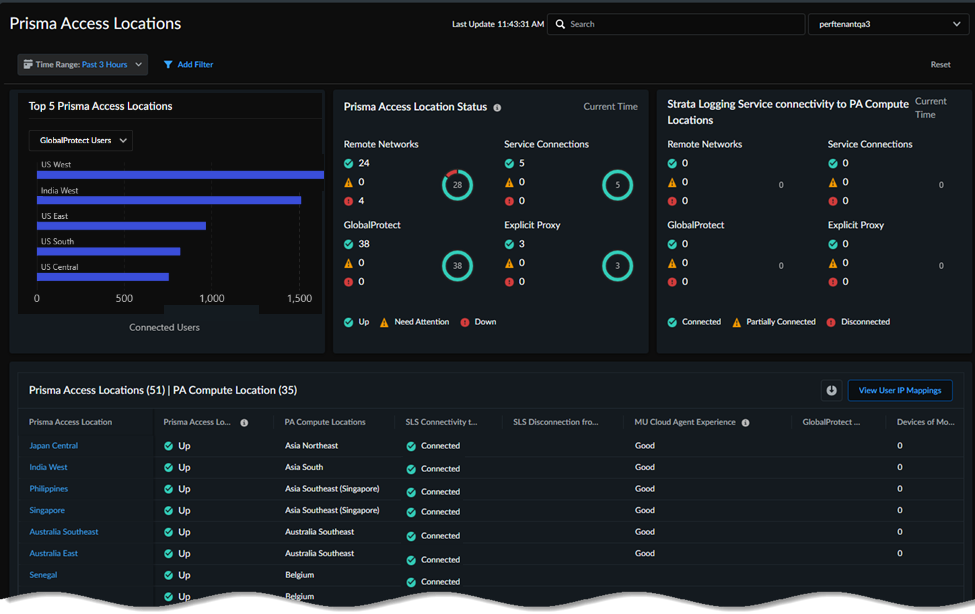This screenshot has width=975, height=614.
Task: Expand the GlobalProtect Users dropdown
Action: coord(80,141)
